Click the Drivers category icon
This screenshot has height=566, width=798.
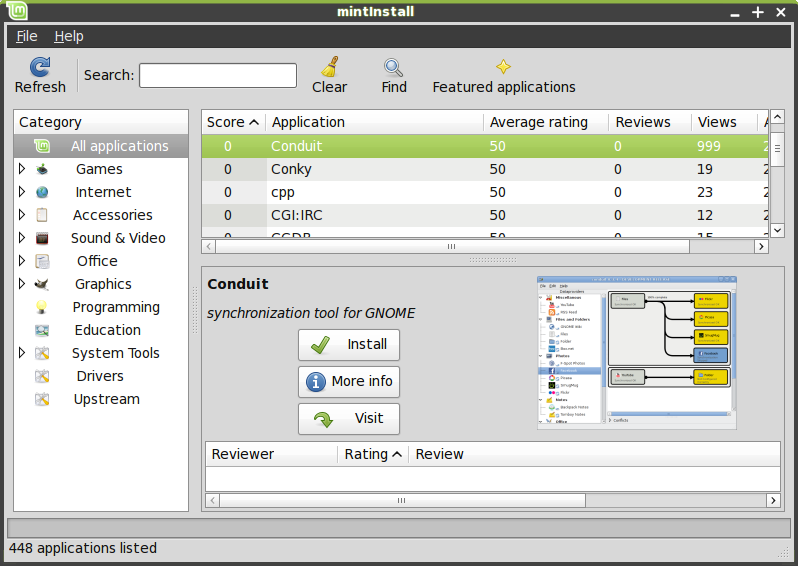pos(42,376)
